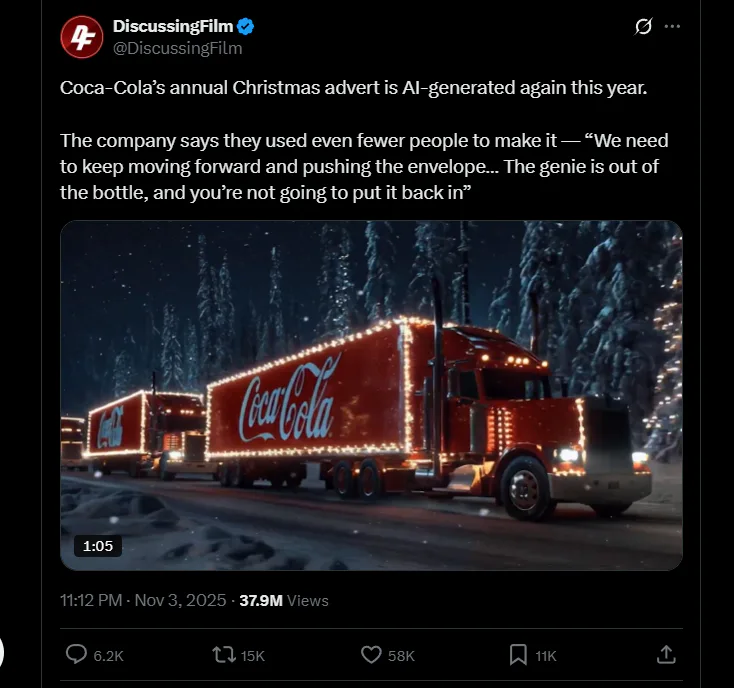
Task: Open the 11:12 PM Nov 3 timestamp
Action: pyautogui.click(x=143, y=600)
